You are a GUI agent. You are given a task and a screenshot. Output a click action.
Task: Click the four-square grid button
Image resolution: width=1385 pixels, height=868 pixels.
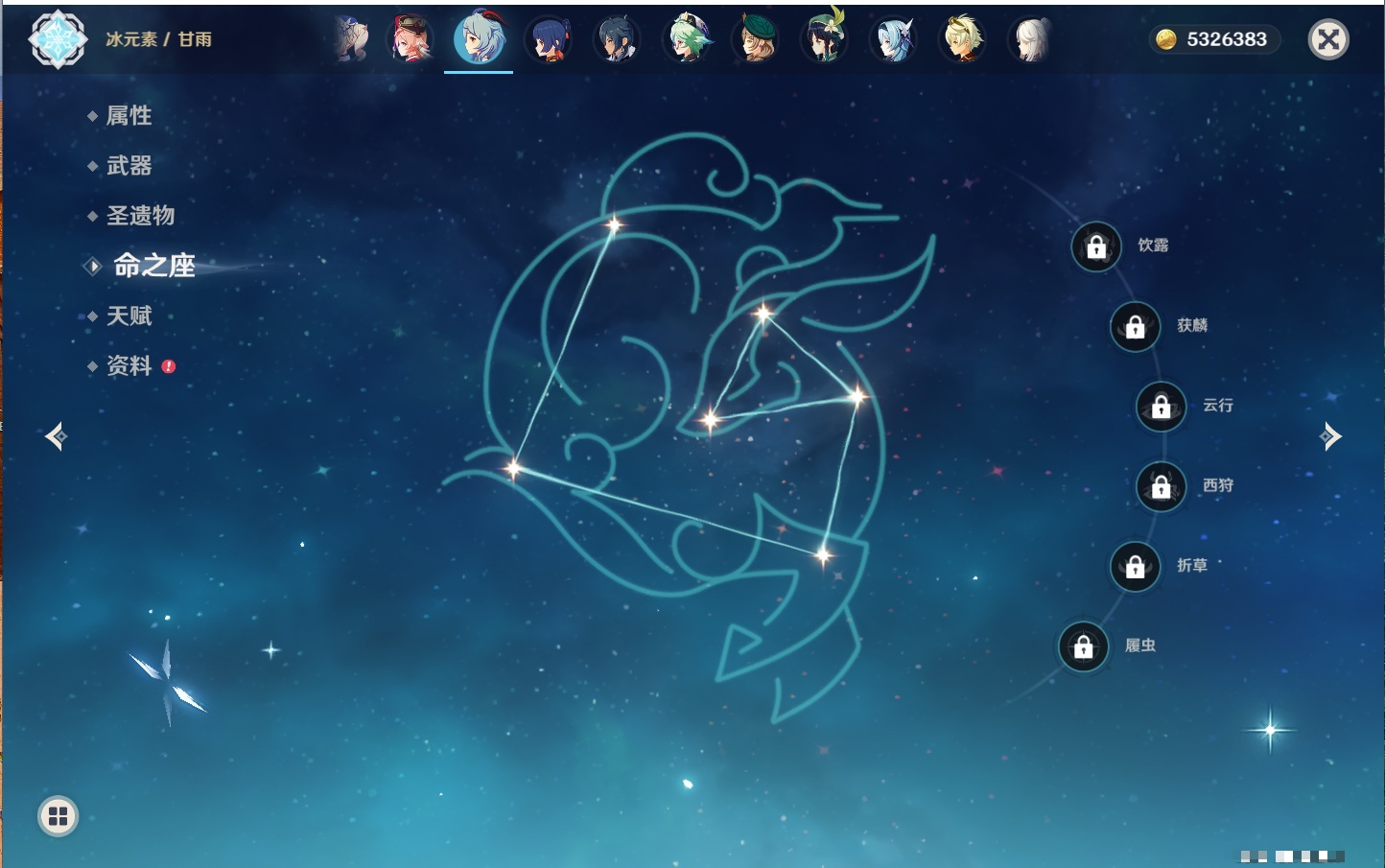coord(58,816)
